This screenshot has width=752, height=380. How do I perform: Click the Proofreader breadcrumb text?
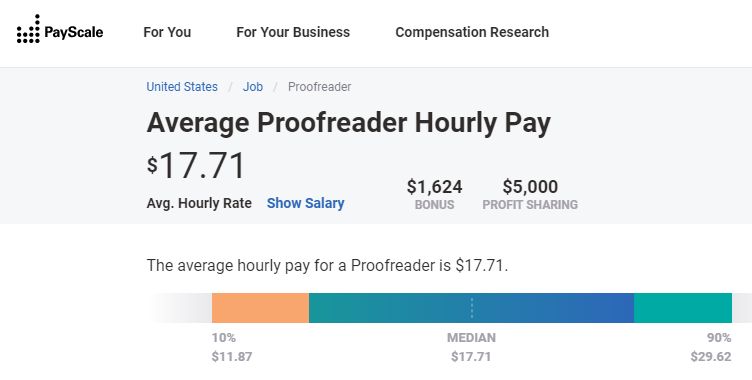point(319,87)
